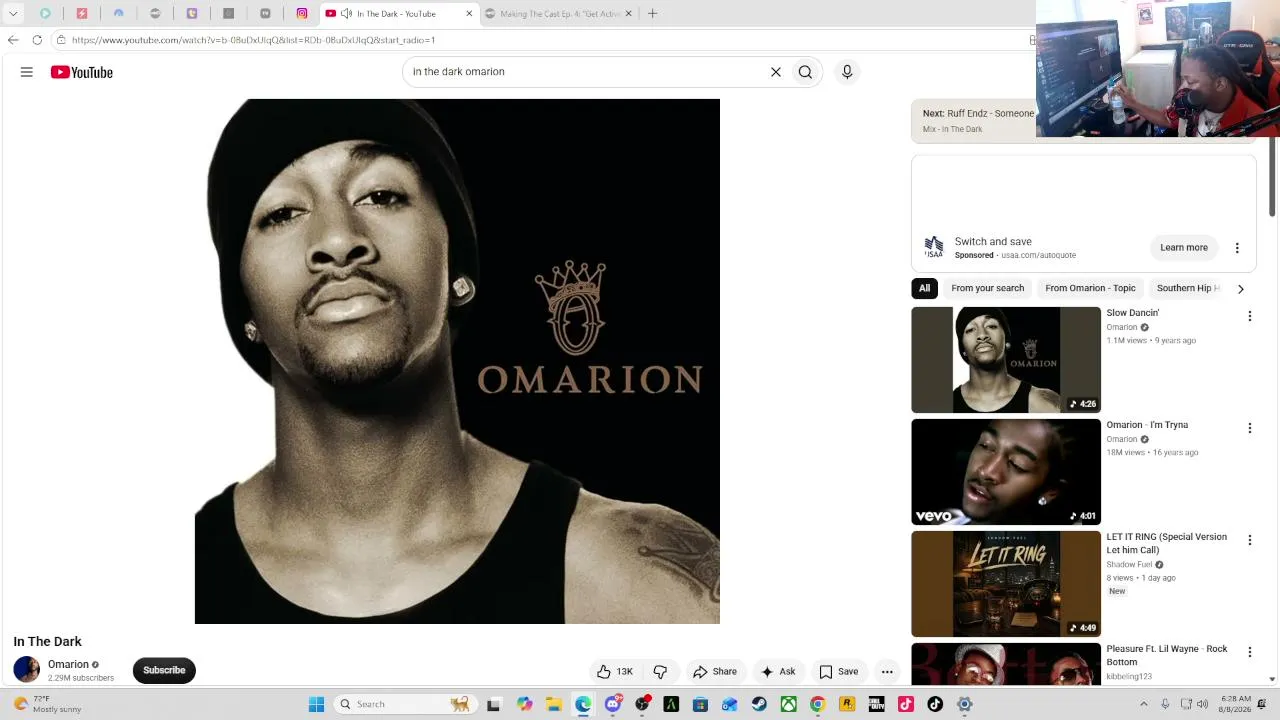Image resolution: width=1280 pixels, height=720 pixels.
Task: Clear the search box with the X
Action: [776, 72]
